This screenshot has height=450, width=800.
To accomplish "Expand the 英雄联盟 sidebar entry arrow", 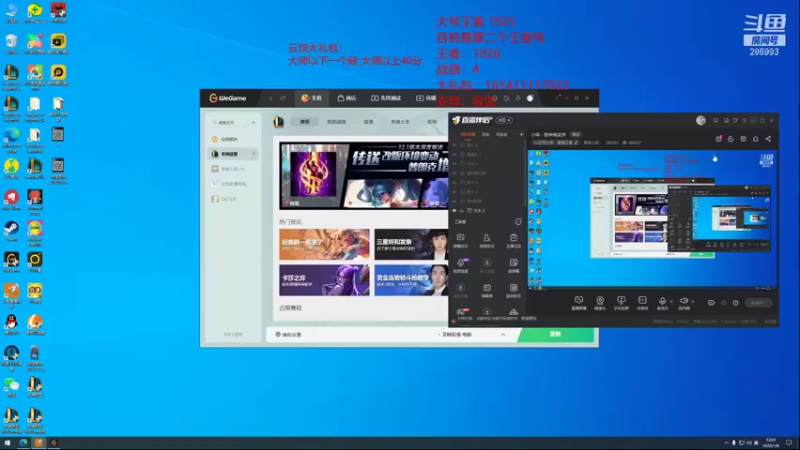I will pos(254,154).
